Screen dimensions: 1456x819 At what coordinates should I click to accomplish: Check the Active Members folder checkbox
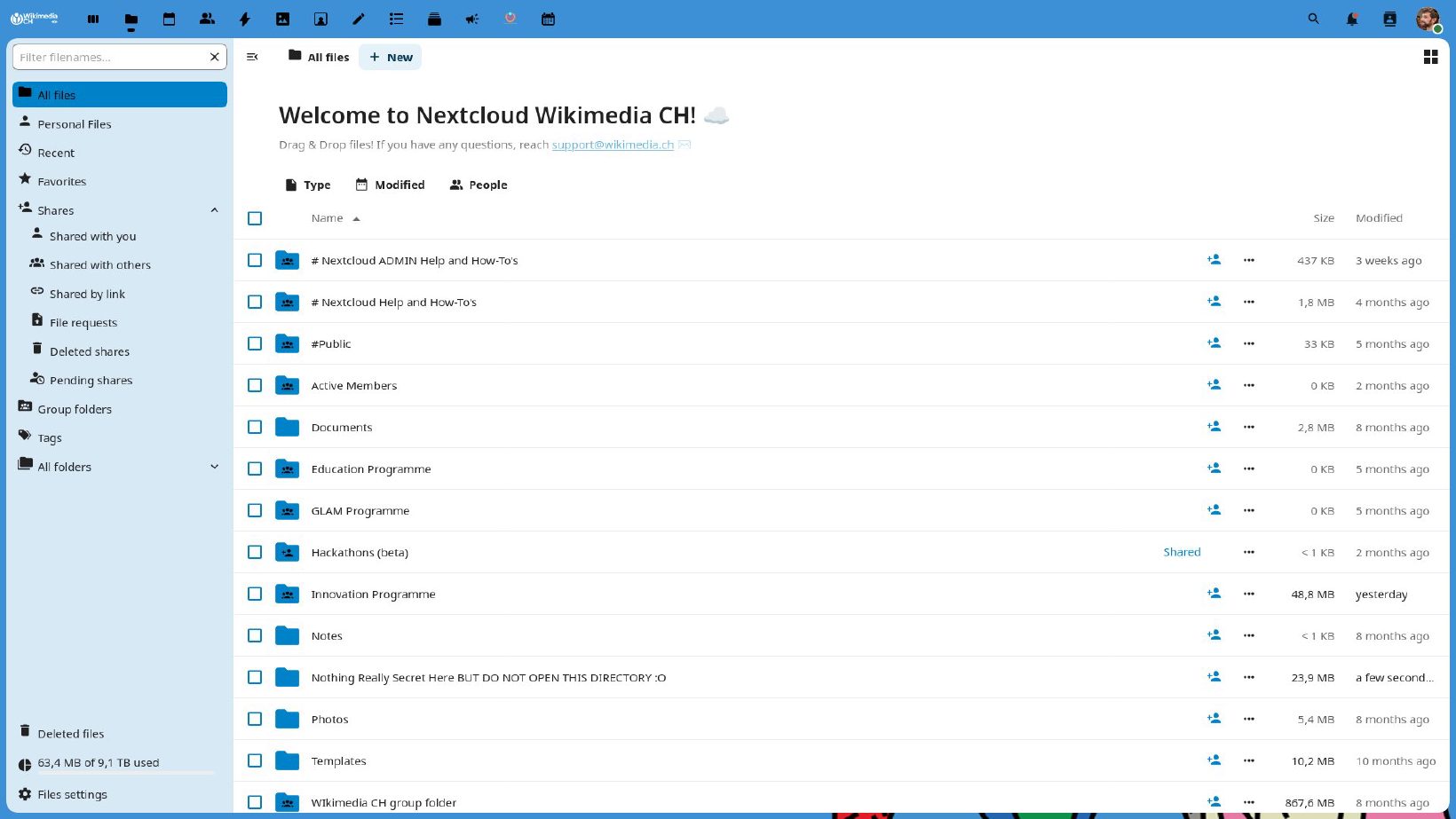(255, 385)
